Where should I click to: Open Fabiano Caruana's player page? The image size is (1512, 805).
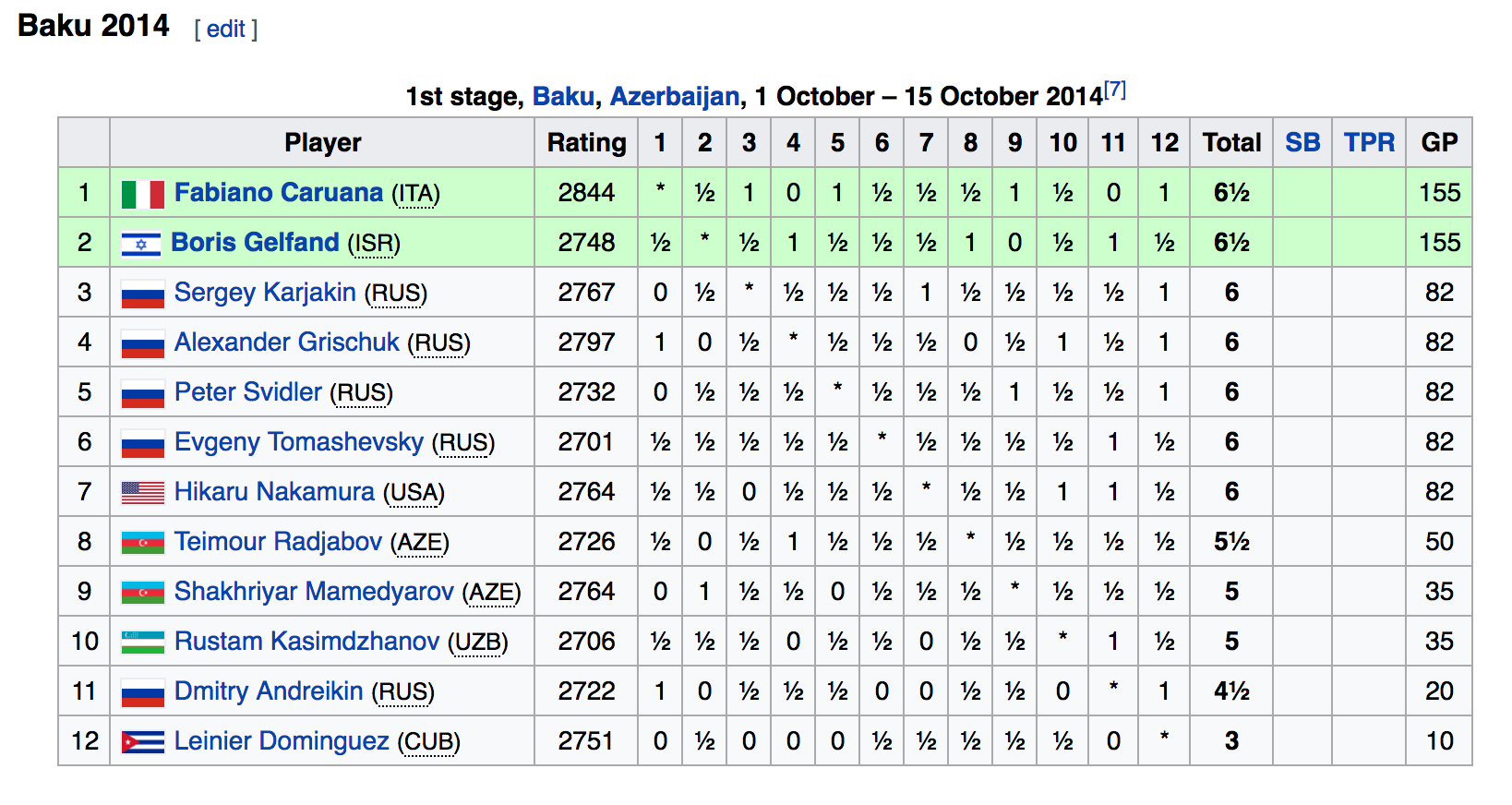[x=278, y=192]
